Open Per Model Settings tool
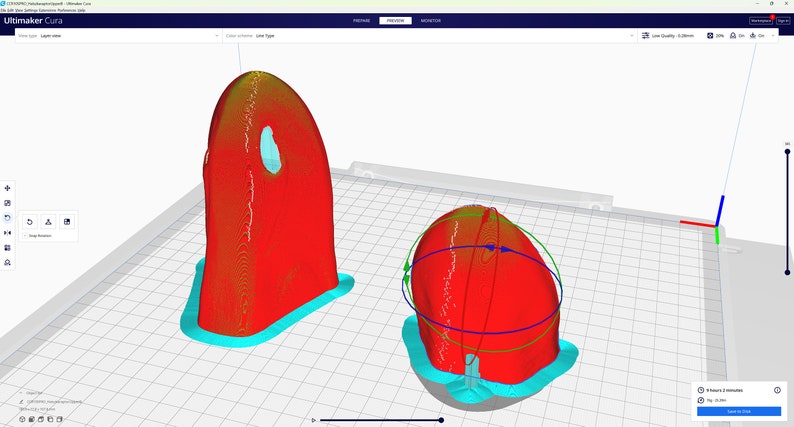This screenshot has height=427, width=794. coord(7,248)
